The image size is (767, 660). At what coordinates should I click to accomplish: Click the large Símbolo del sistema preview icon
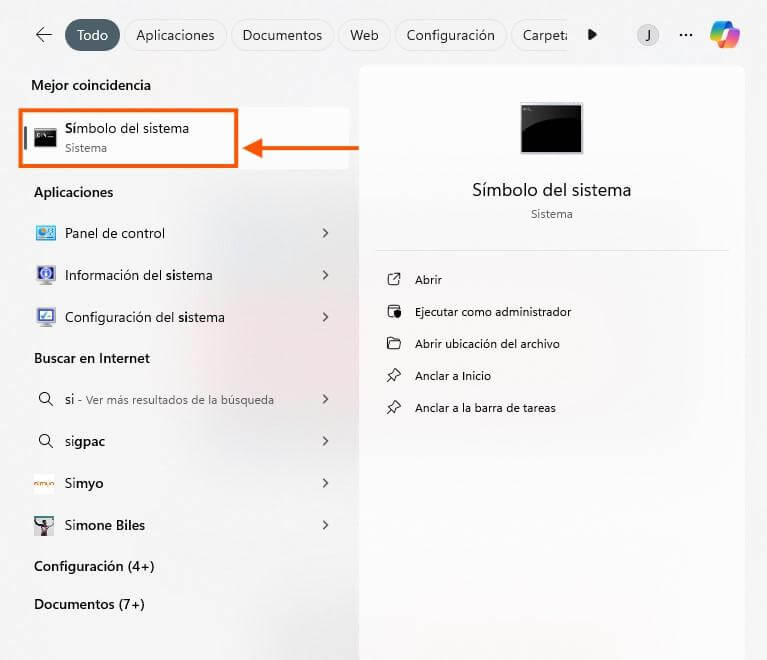[551, 129]
